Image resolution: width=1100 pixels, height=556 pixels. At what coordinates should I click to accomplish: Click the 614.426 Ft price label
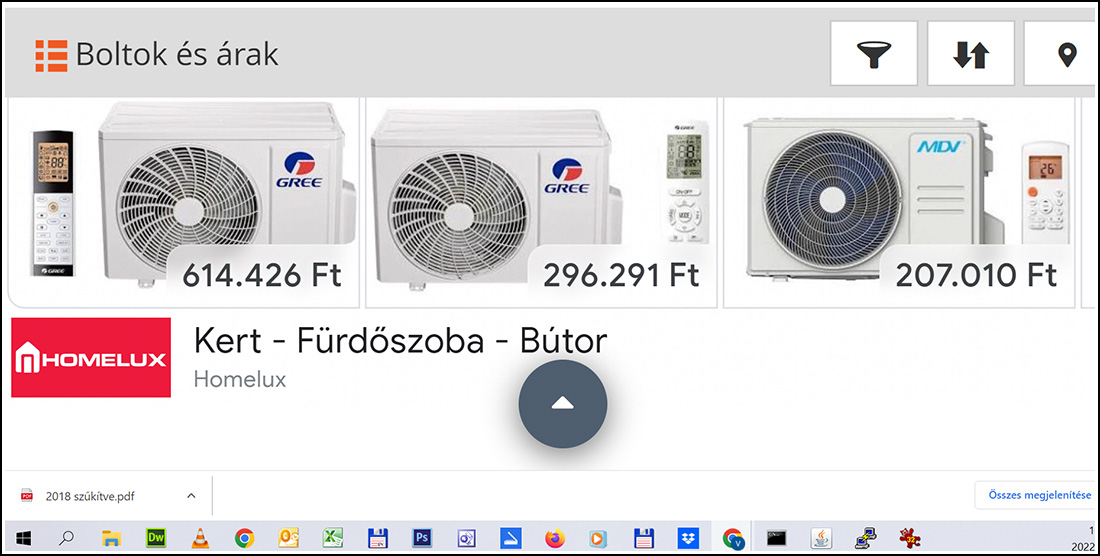[x=262, y=276]
